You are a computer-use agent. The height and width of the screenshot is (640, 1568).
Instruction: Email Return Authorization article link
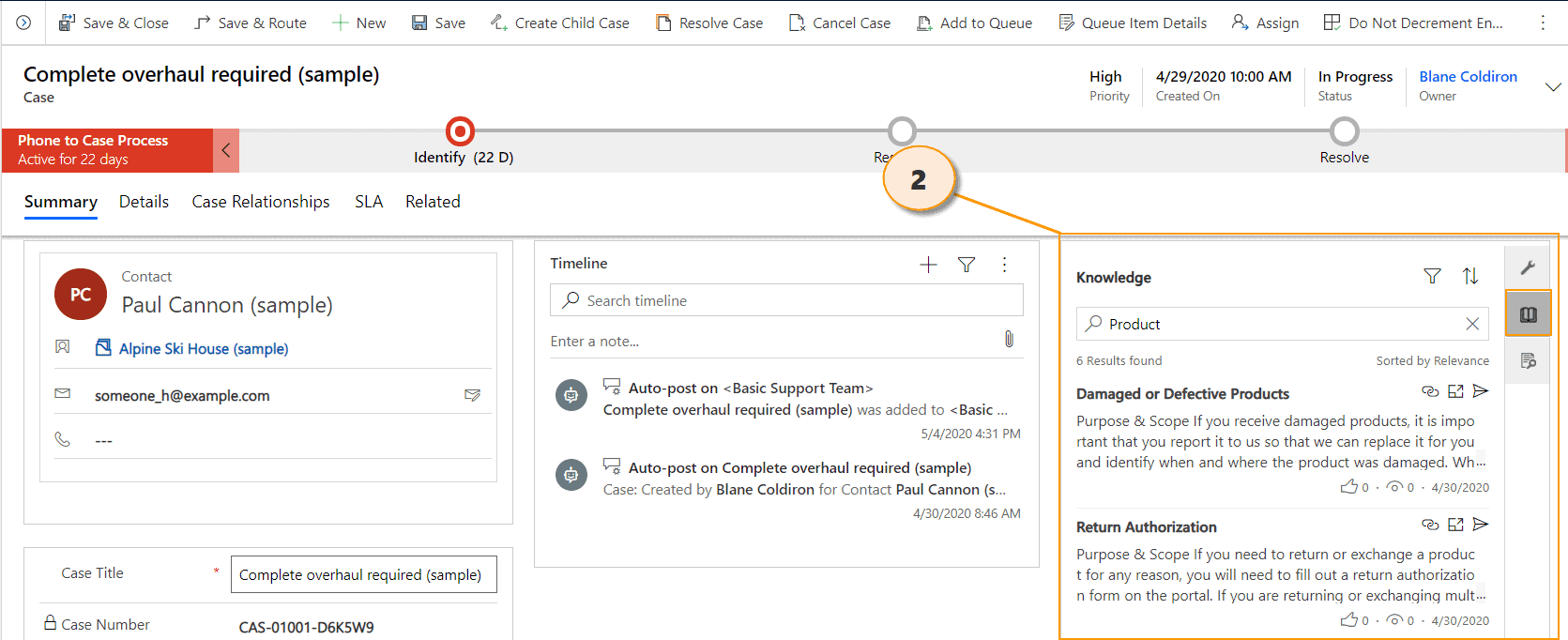click(1481, 525)
